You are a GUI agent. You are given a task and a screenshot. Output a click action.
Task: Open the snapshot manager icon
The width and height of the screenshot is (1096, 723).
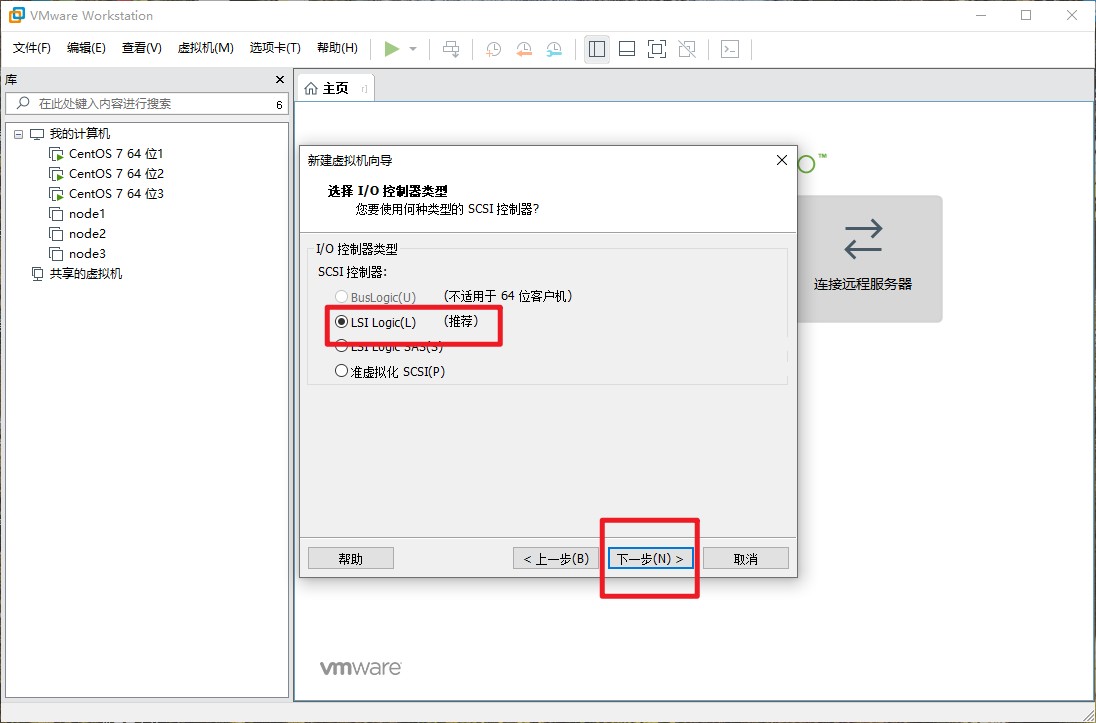[554, 49]
